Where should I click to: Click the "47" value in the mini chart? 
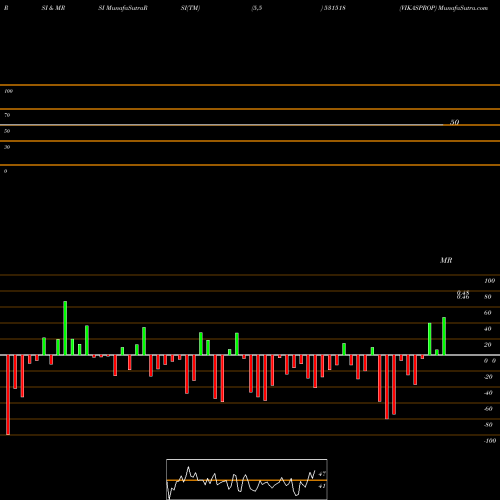(322, 473)
